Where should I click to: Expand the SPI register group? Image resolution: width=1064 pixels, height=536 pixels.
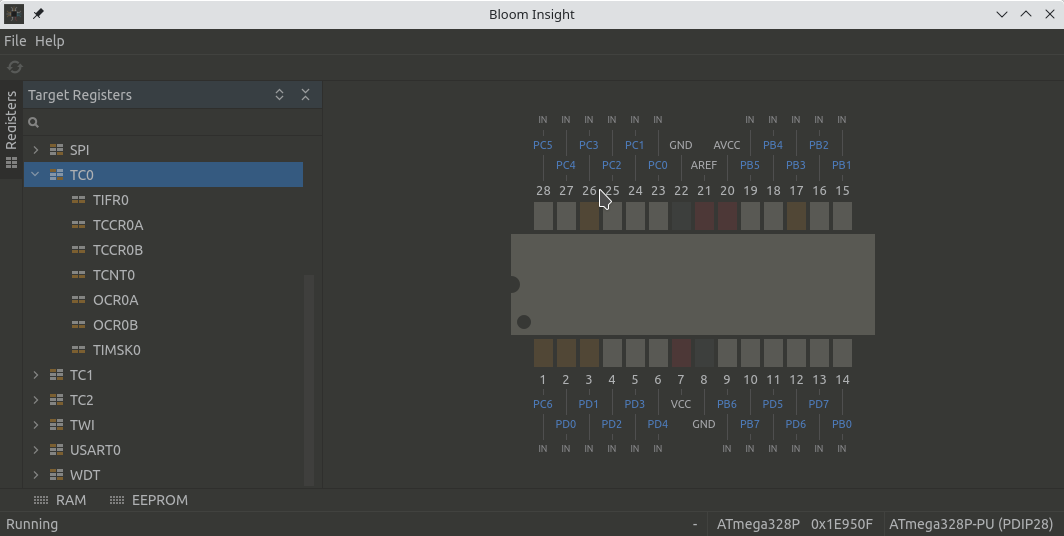(x=36, y=149)
